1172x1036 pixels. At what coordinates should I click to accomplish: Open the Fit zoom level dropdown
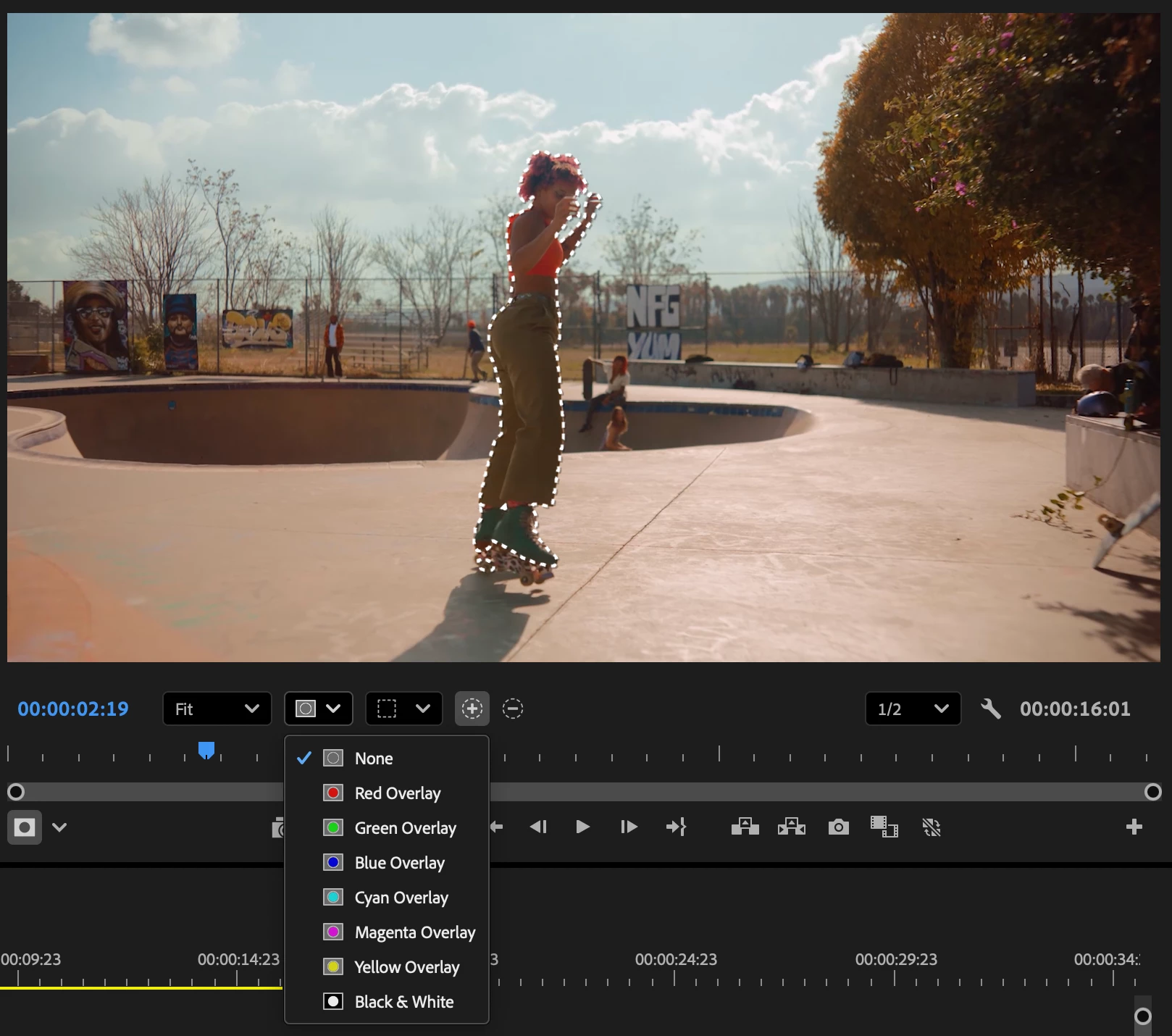[217, 709]
